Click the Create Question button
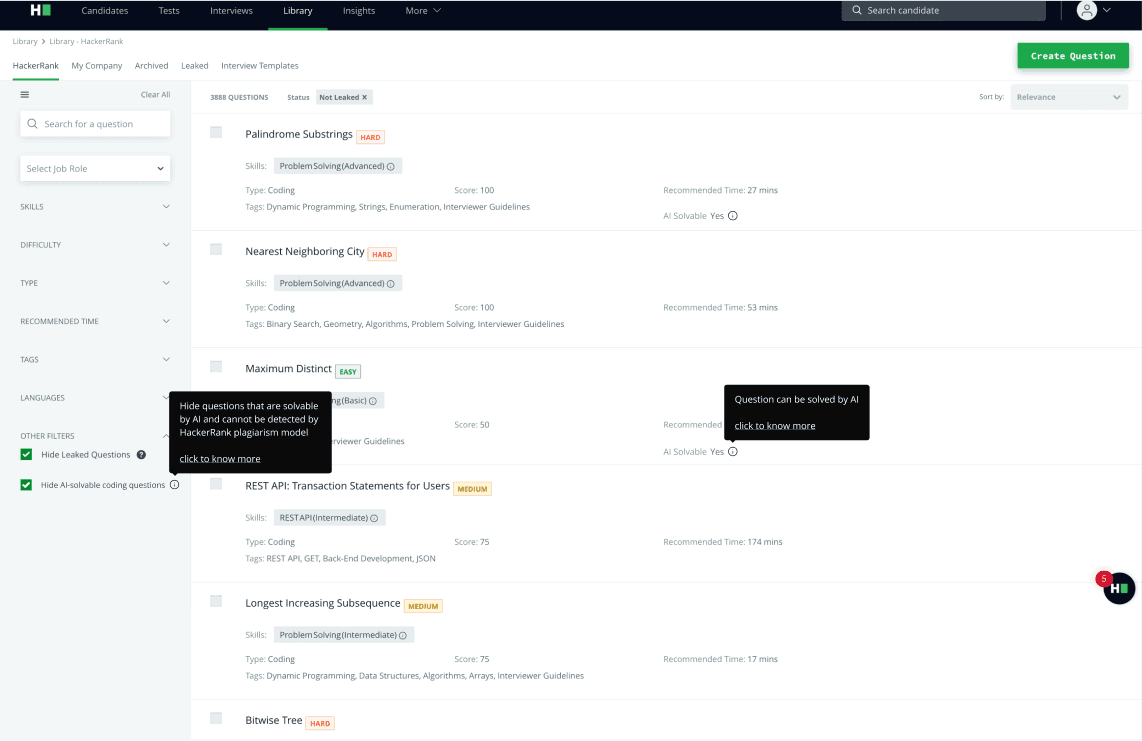This screenshot has height=741, width=1142. pyautogui.click(x=1073, y=56)
